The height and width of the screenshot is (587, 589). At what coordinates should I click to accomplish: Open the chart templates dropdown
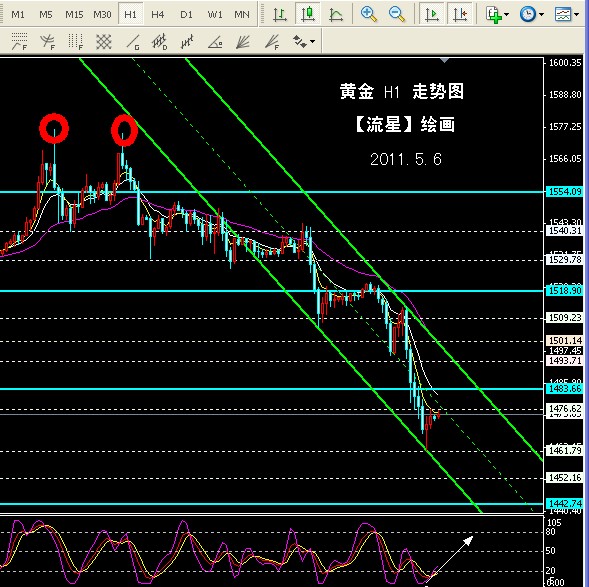click(566, 14)
